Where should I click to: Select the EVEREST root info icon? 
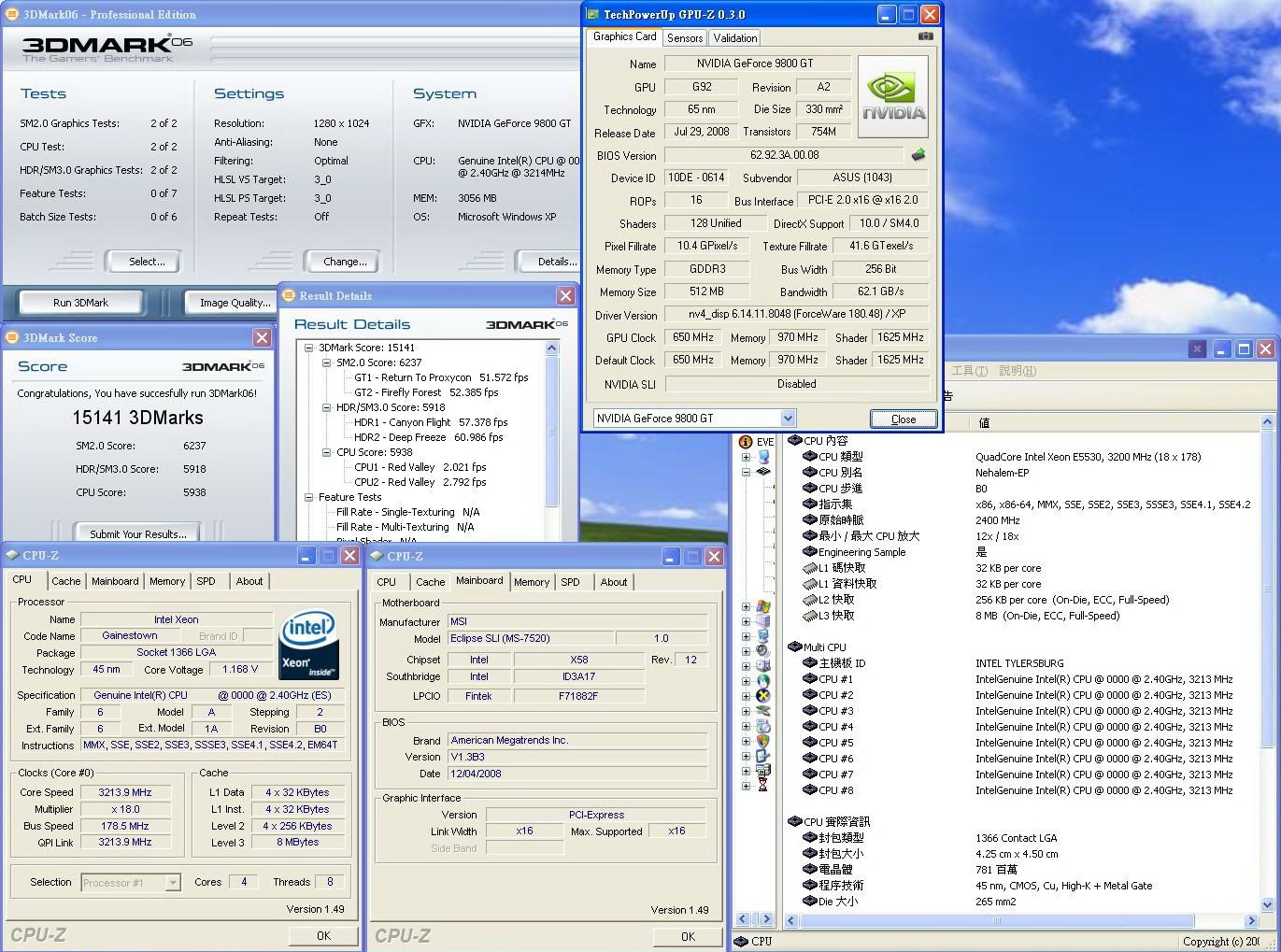tap(746, 441)
